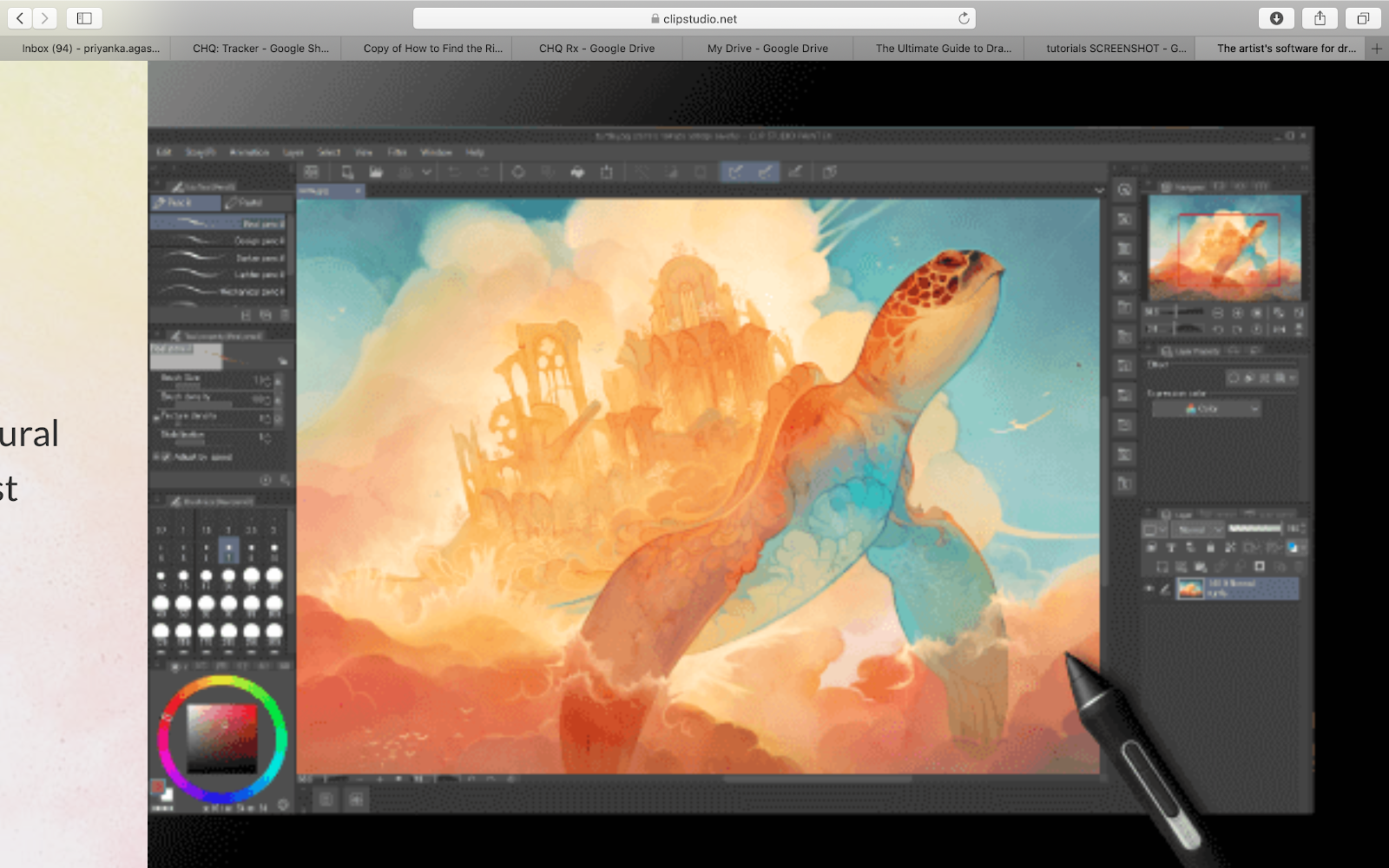The image size is (1389, 868).
Task: Click the New canvas toolbar icon
Action: point(347,172)
